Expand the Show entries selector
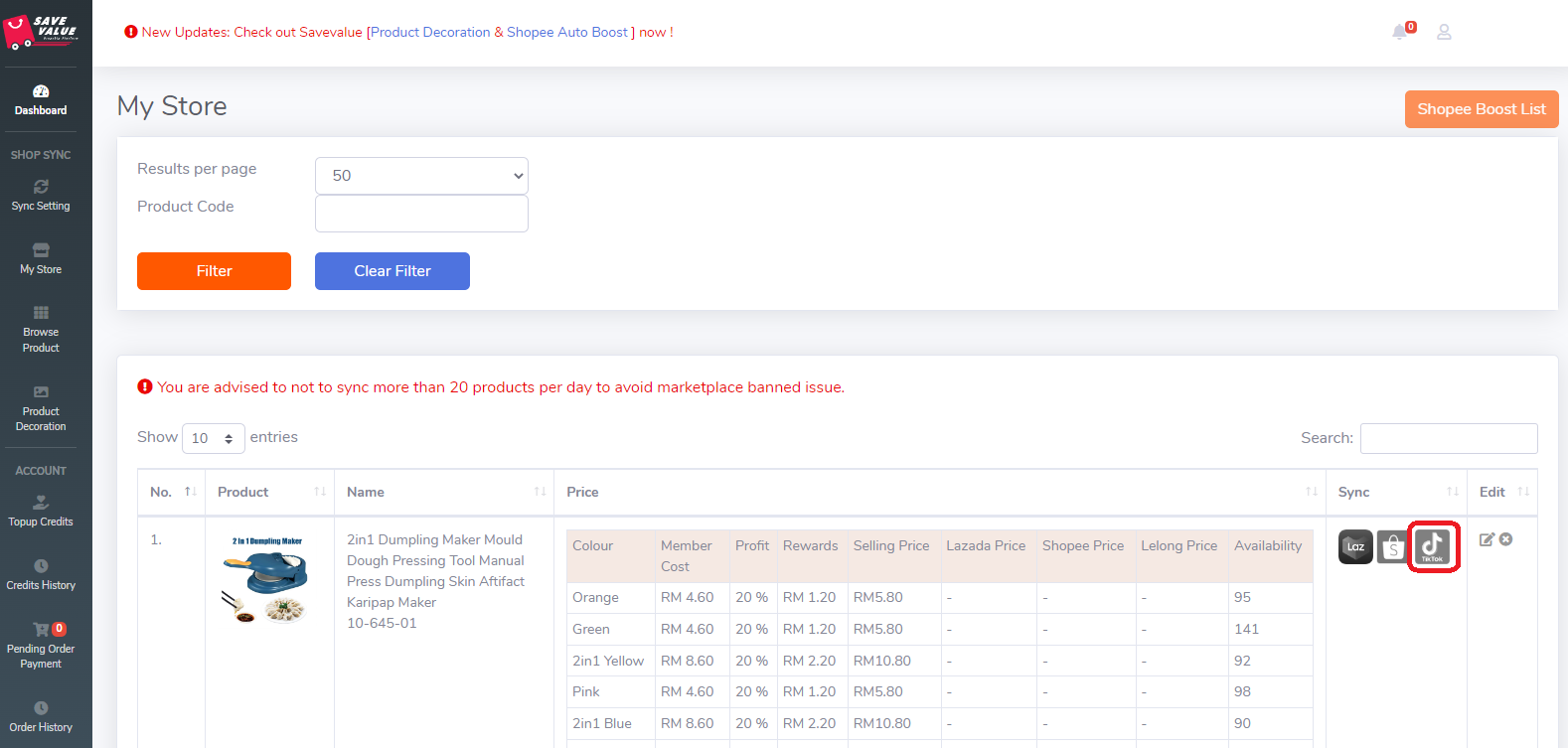The height and width of the screenshot is (748, 1568). click(x=213, y=438)
